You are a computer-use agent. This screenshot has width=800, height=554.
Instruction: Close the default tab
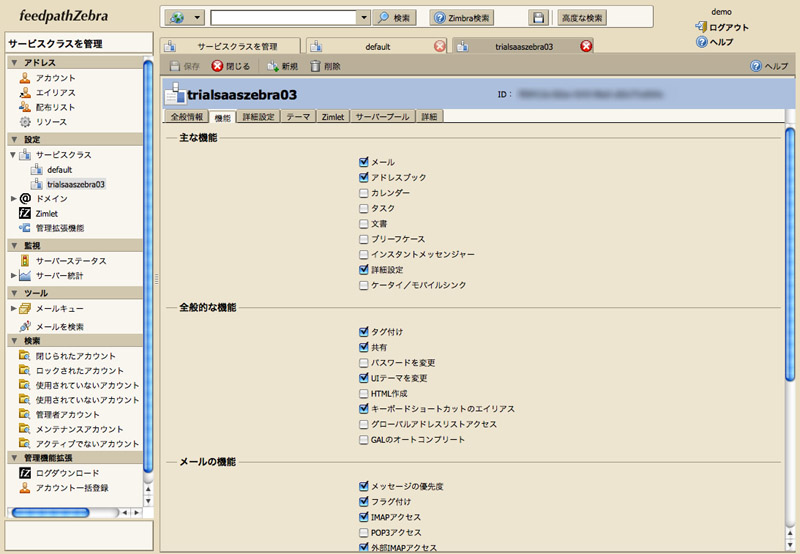tap(439, 46)
